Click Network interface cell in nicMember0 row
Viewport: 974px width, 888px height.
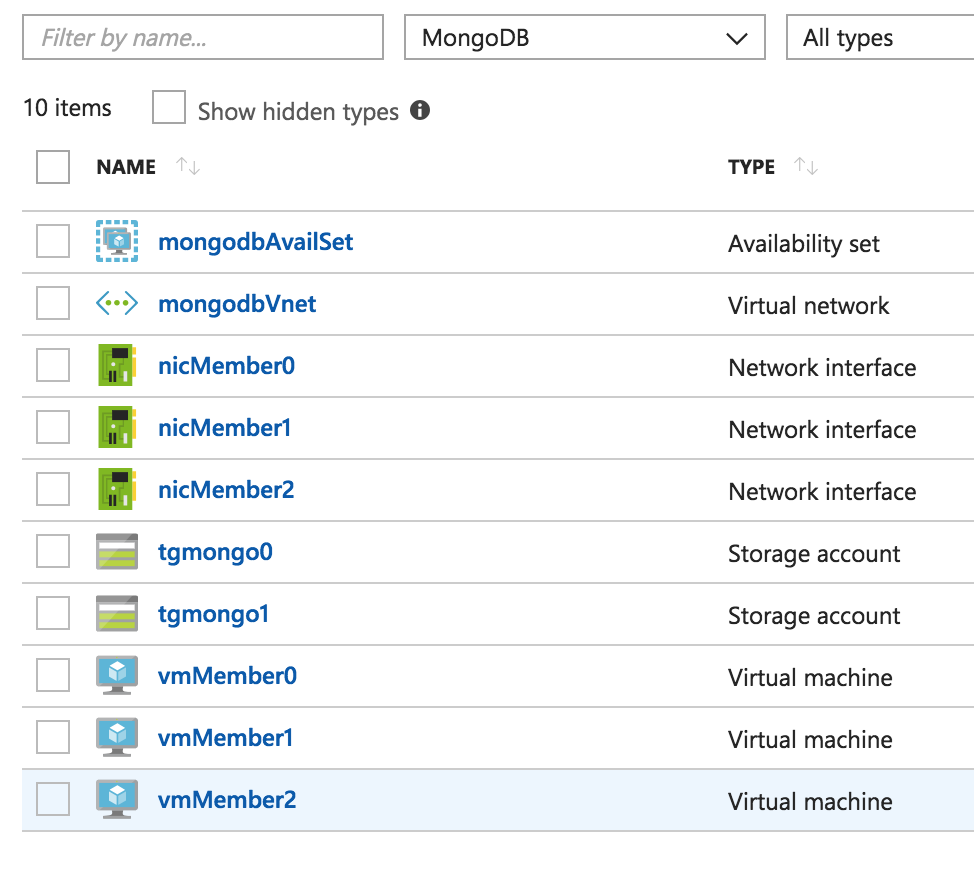coord(822,368)
